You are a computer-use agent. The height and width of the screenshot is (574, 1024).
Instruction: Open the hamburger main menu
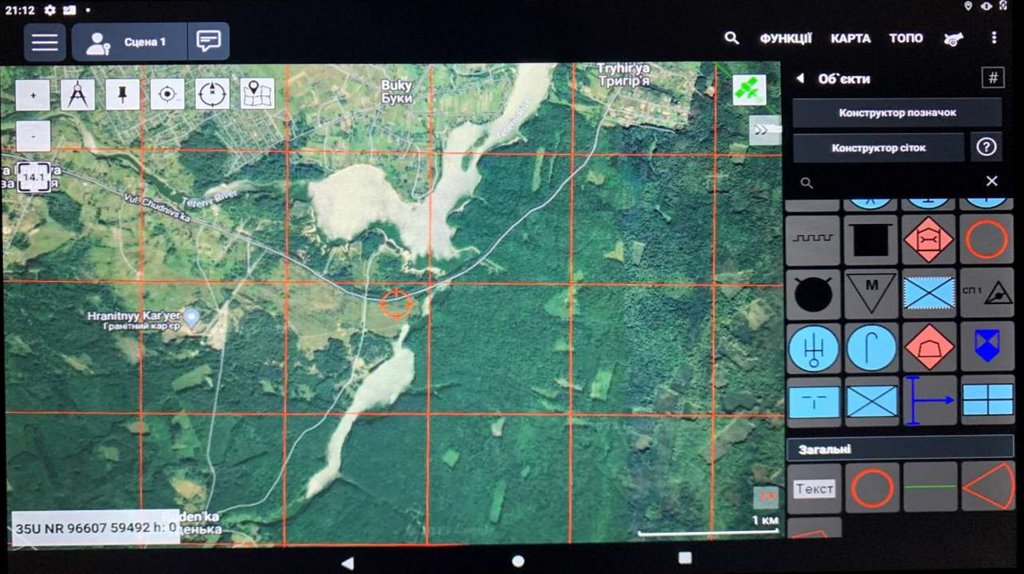44,42
